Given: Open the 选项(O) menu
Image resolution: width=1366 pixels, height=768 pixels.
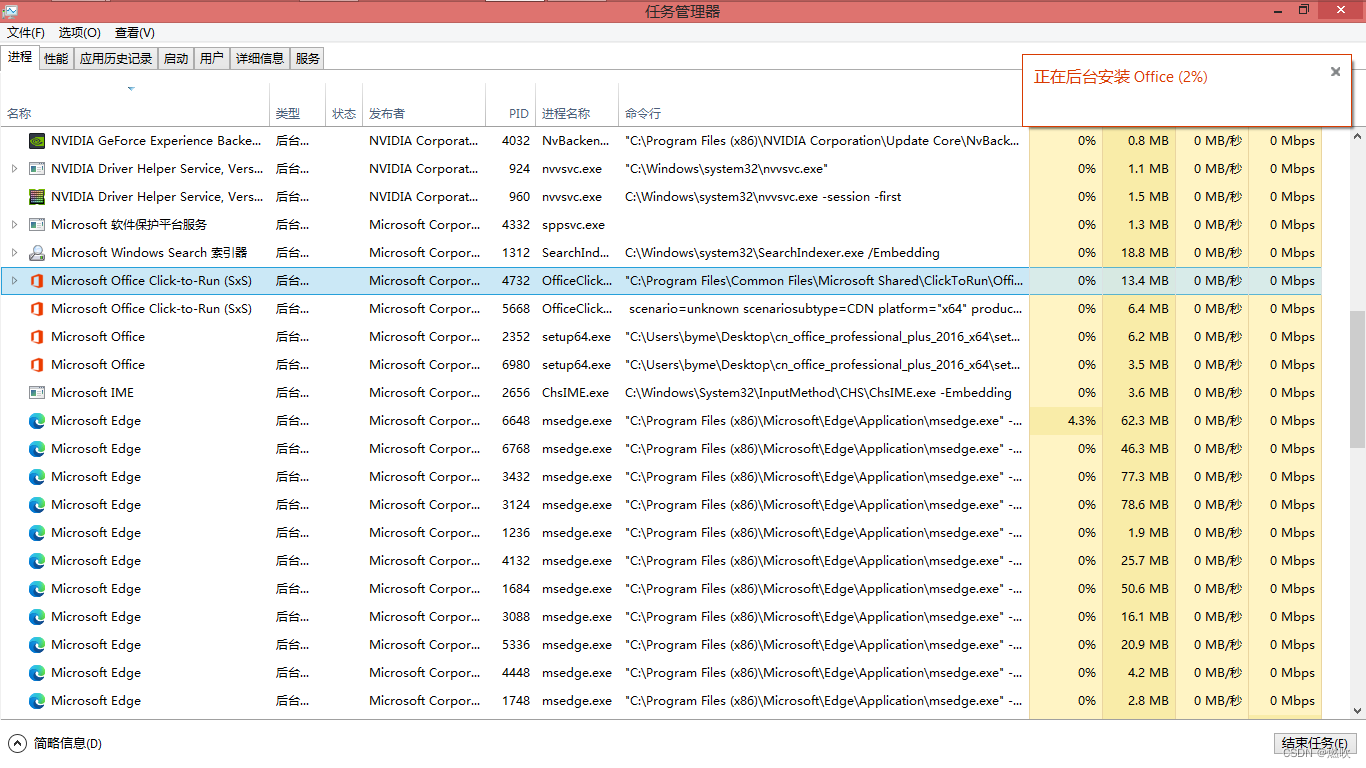Looking at the screenshot, I should 80,33.
